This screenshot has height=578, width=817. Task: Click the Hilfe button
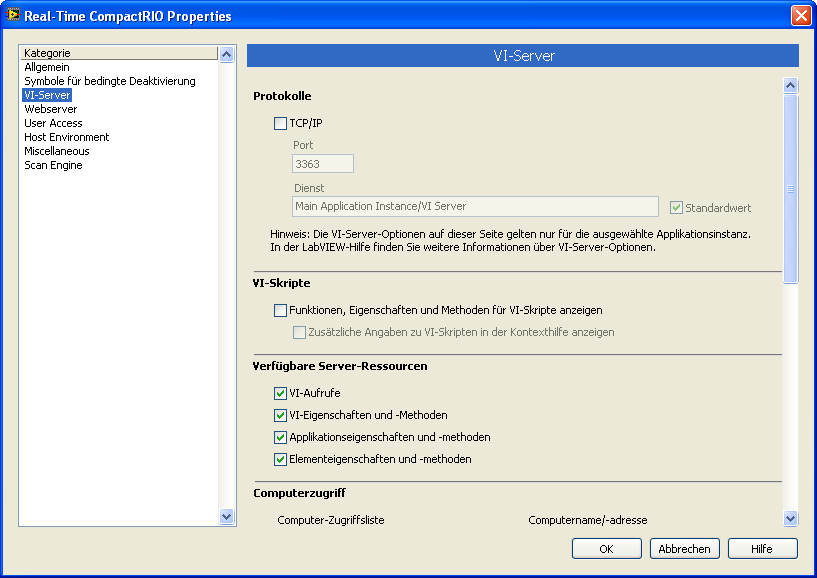pyautogui.click(x=763, y=549)
